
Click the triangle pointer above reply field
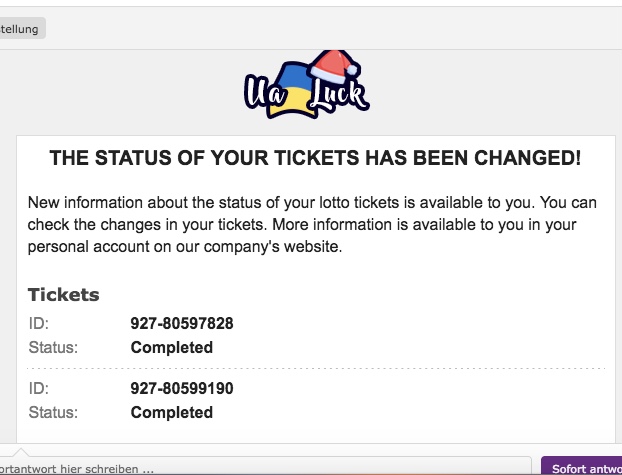tap(21, 452)
